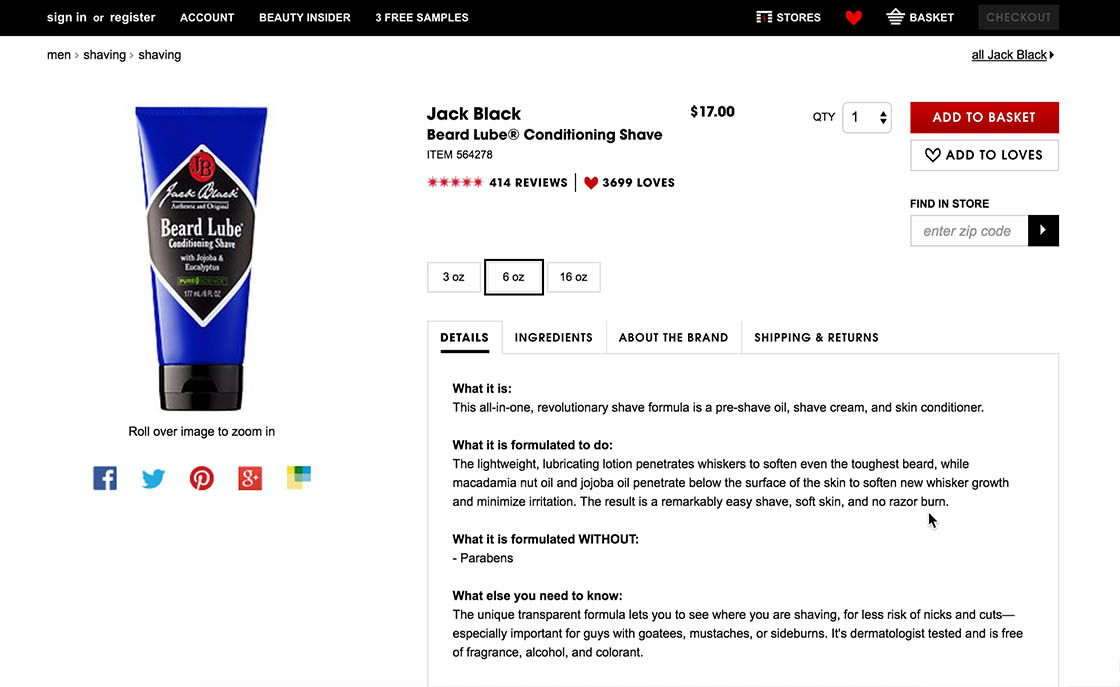Image resolution: width=1120 pixels, height=687 pixels.
Task: Open the basket icon in header
Action: coord(895,16)
